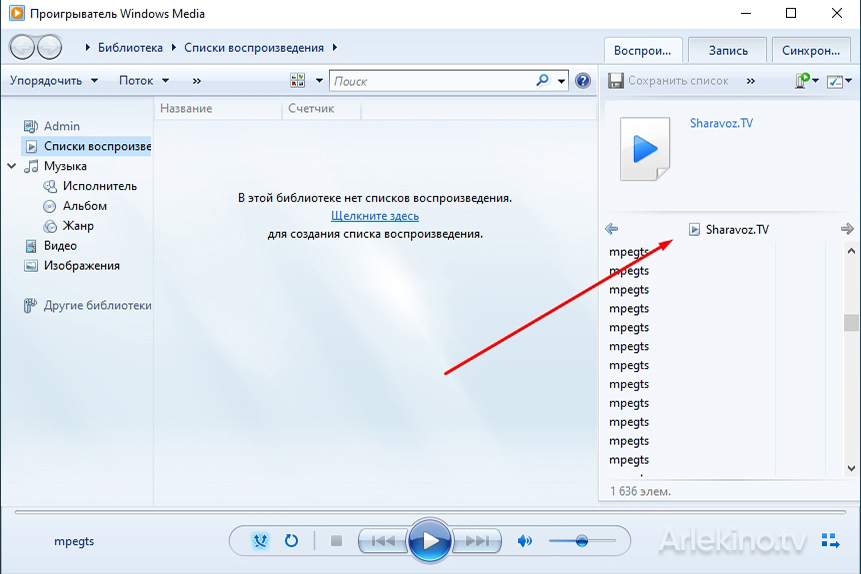Click the list scrollbar up arrow
861x574 pixels.
click(x=851, y=251)
